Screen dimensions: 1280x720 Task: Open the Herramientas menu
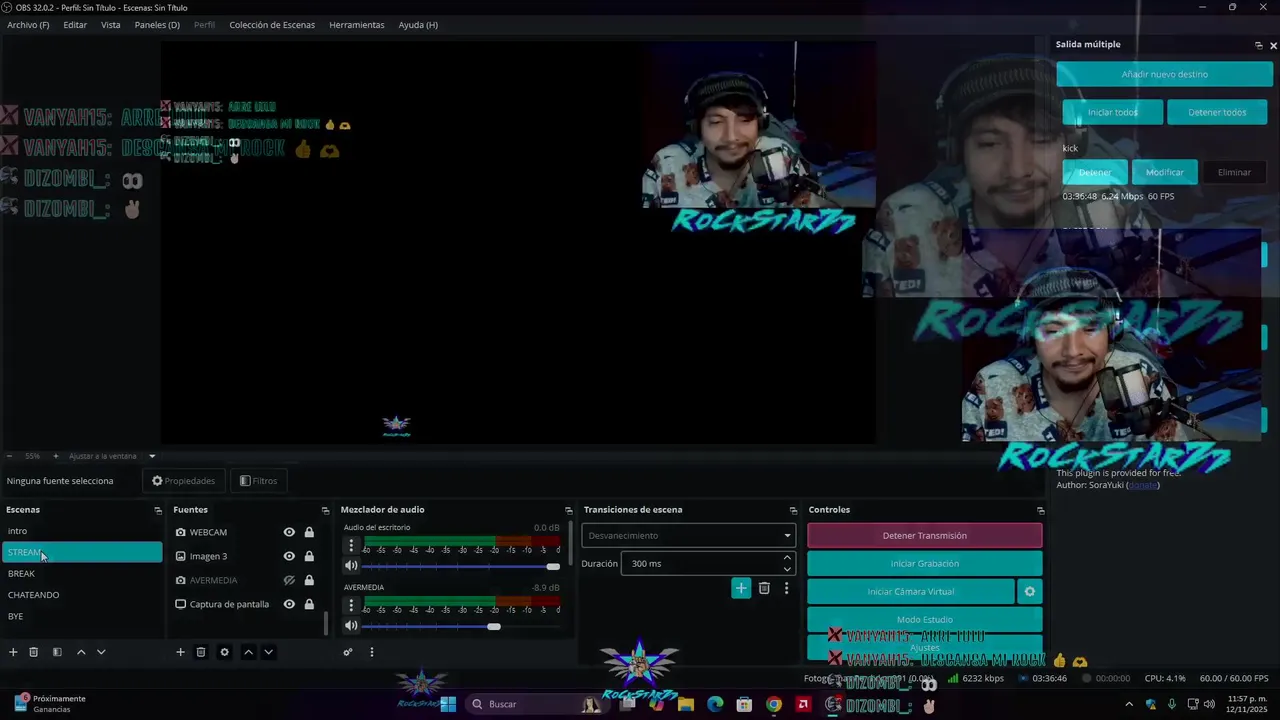357,25
